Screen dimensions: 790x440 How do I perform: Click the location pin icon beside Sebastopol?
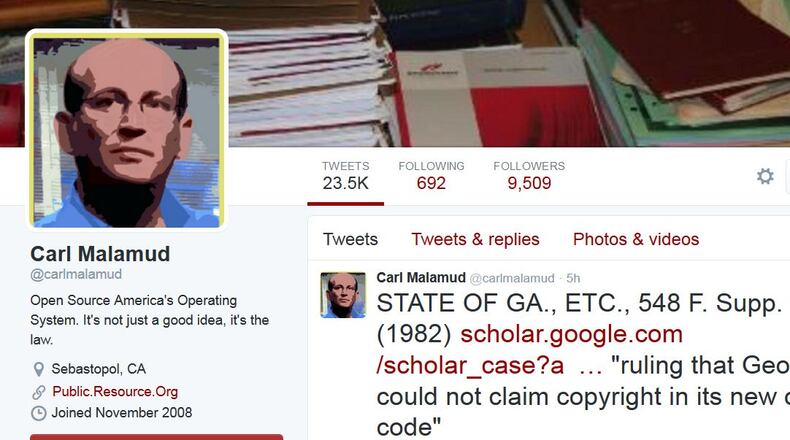pyautogui.click(x=38, y=369)
